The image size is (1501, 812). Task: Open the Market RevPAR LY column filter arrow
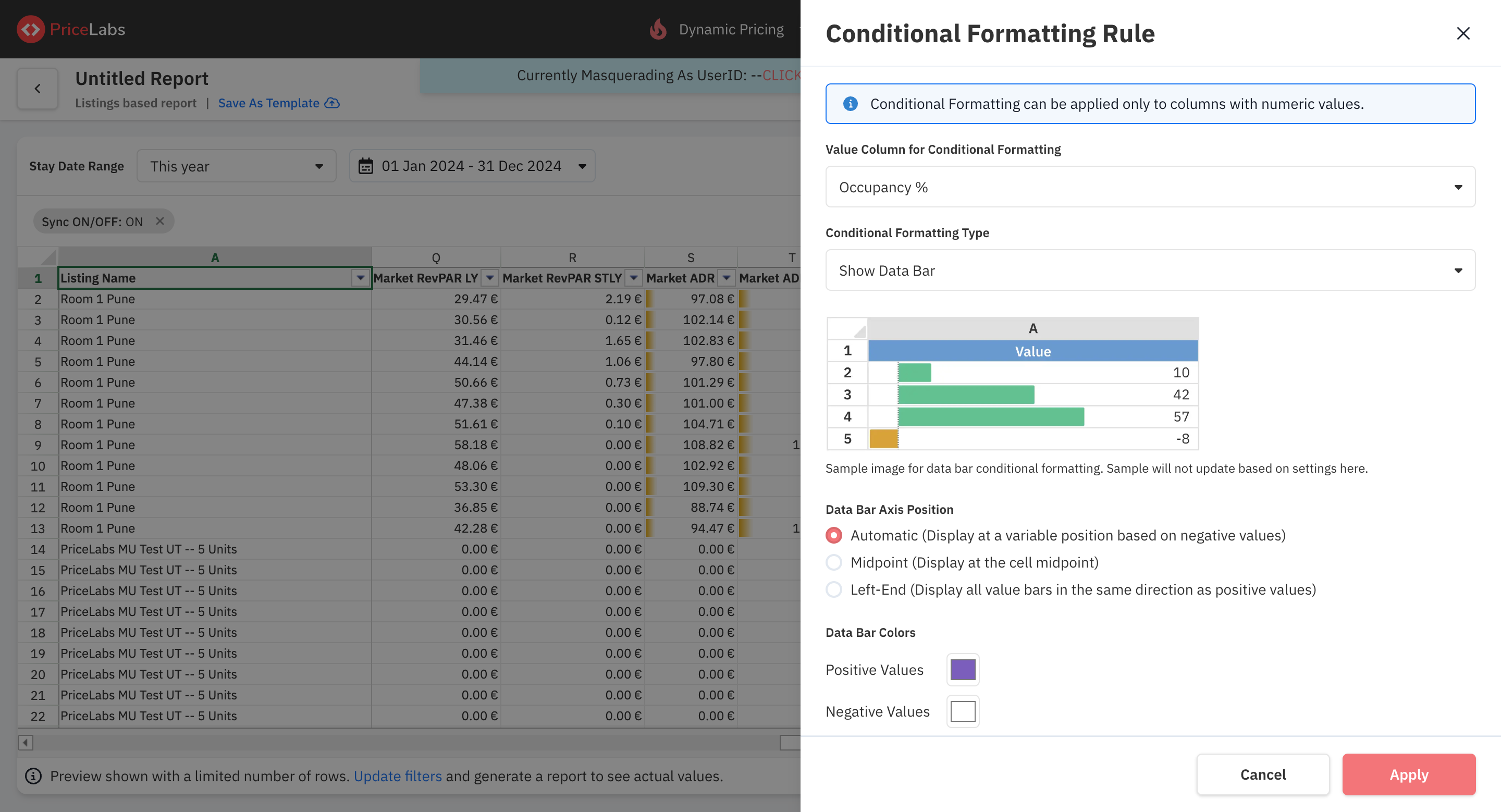coord(490,278)
